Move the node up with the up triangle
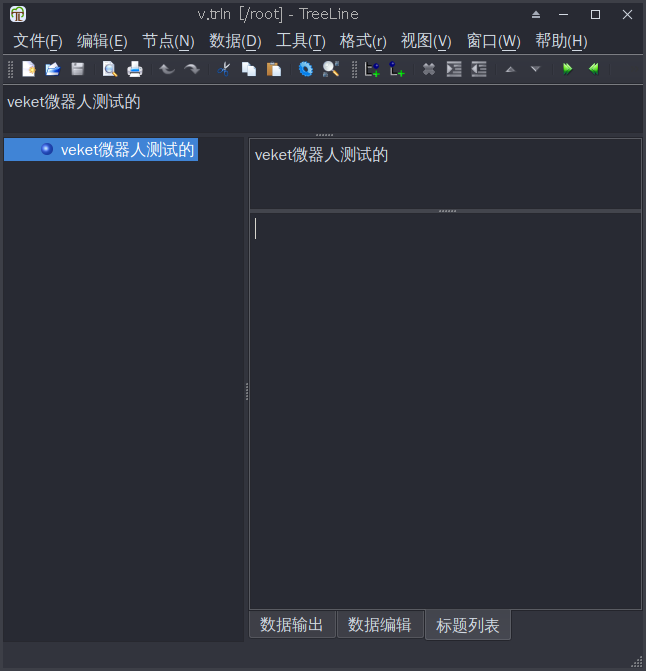The image size is (646, 671). tap(510, 69)
